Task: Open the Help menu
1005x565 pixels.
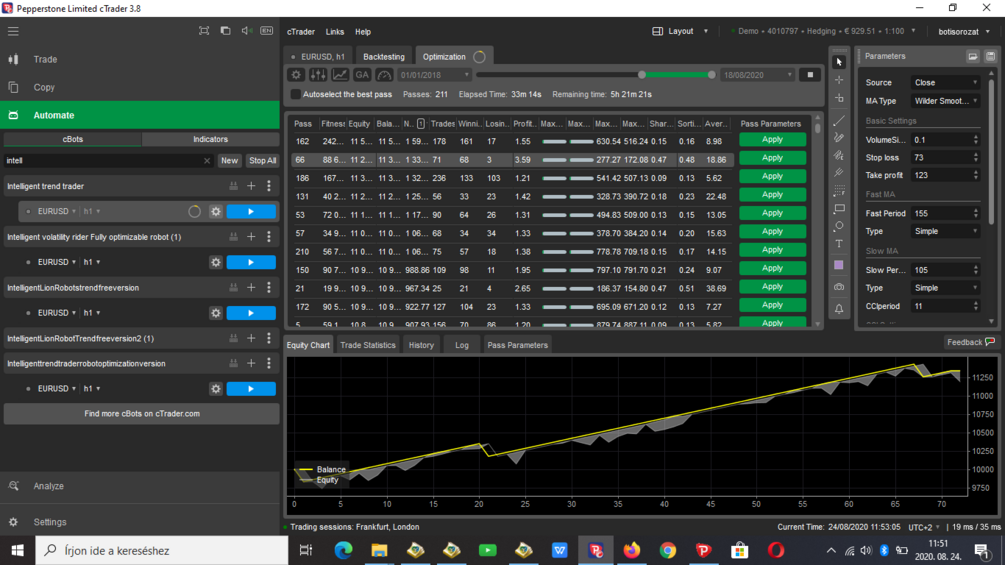Action: pos(363,32)
